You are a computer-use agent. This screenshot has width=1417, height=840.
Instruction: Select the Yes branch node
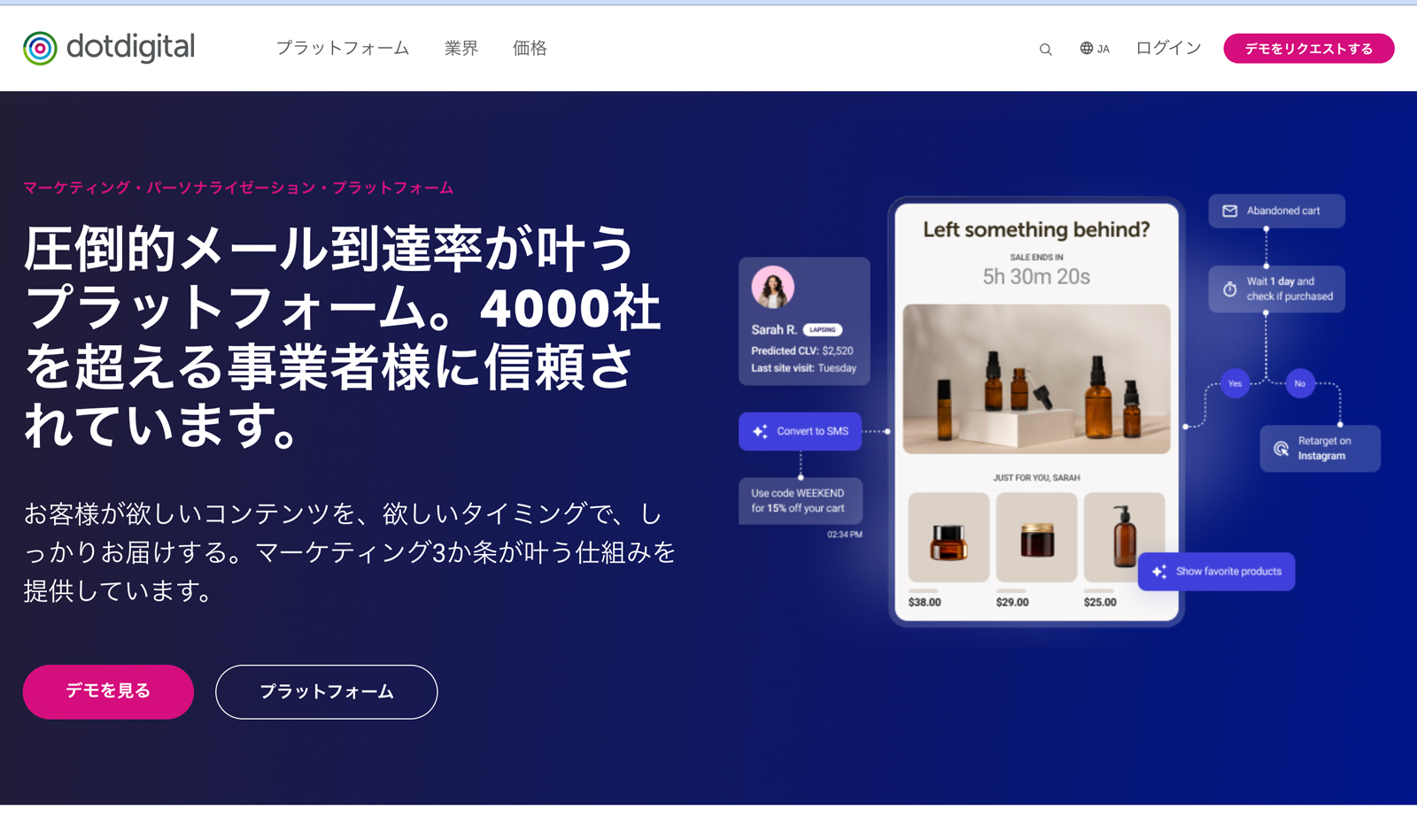click(x=1235, y=384)
